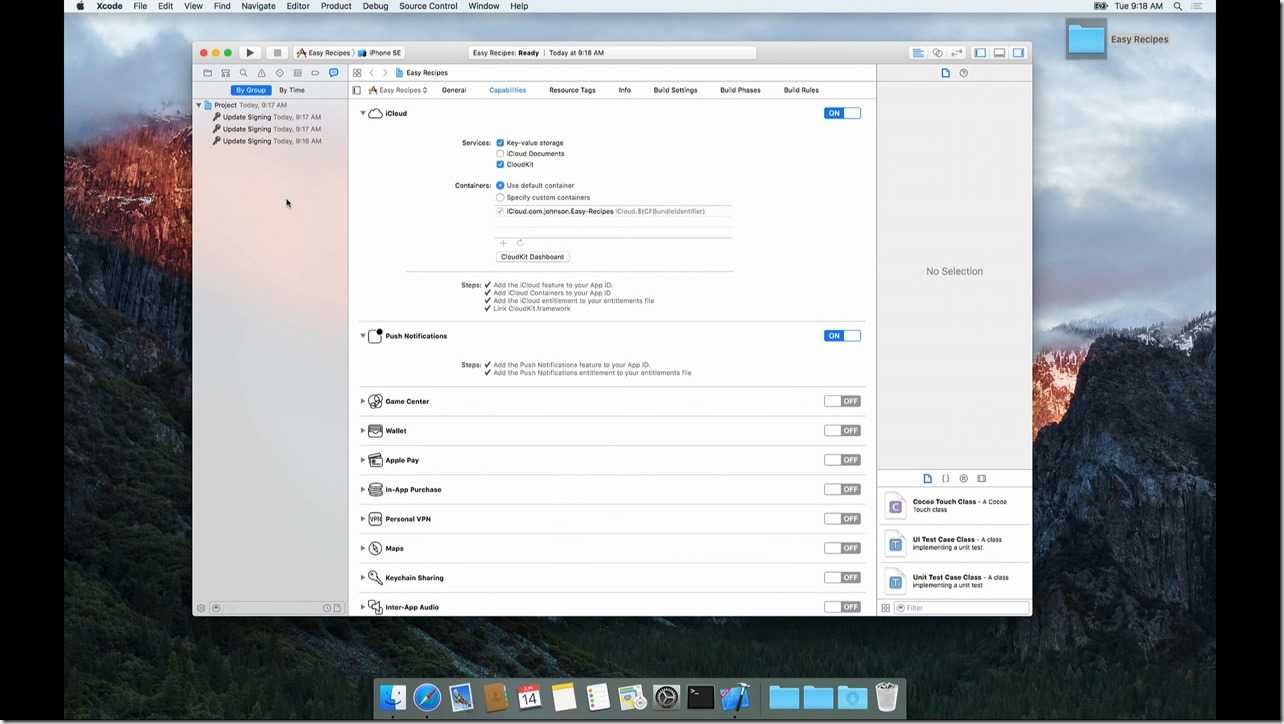Show the File Template library icon
Screen dimensions: 1284x724
click(x=928, y=479)
